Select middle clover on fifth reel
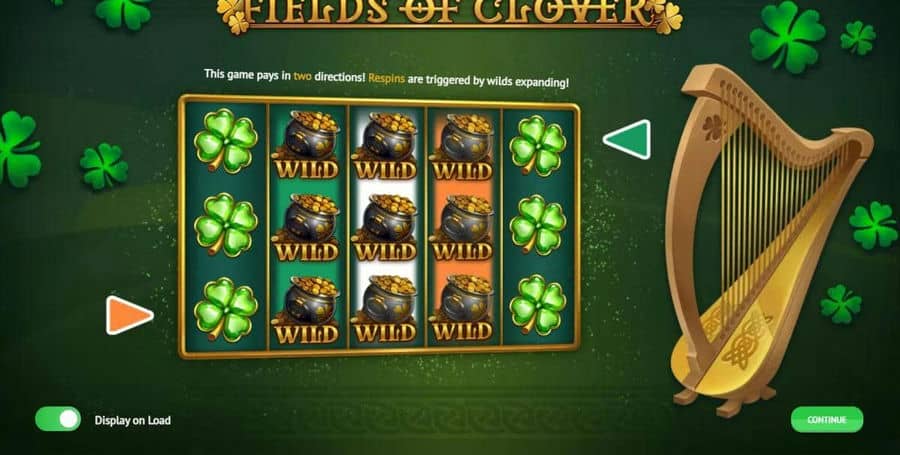Viewport: 900px width, 455px height. pyautogui.click(x=538, y=225)
